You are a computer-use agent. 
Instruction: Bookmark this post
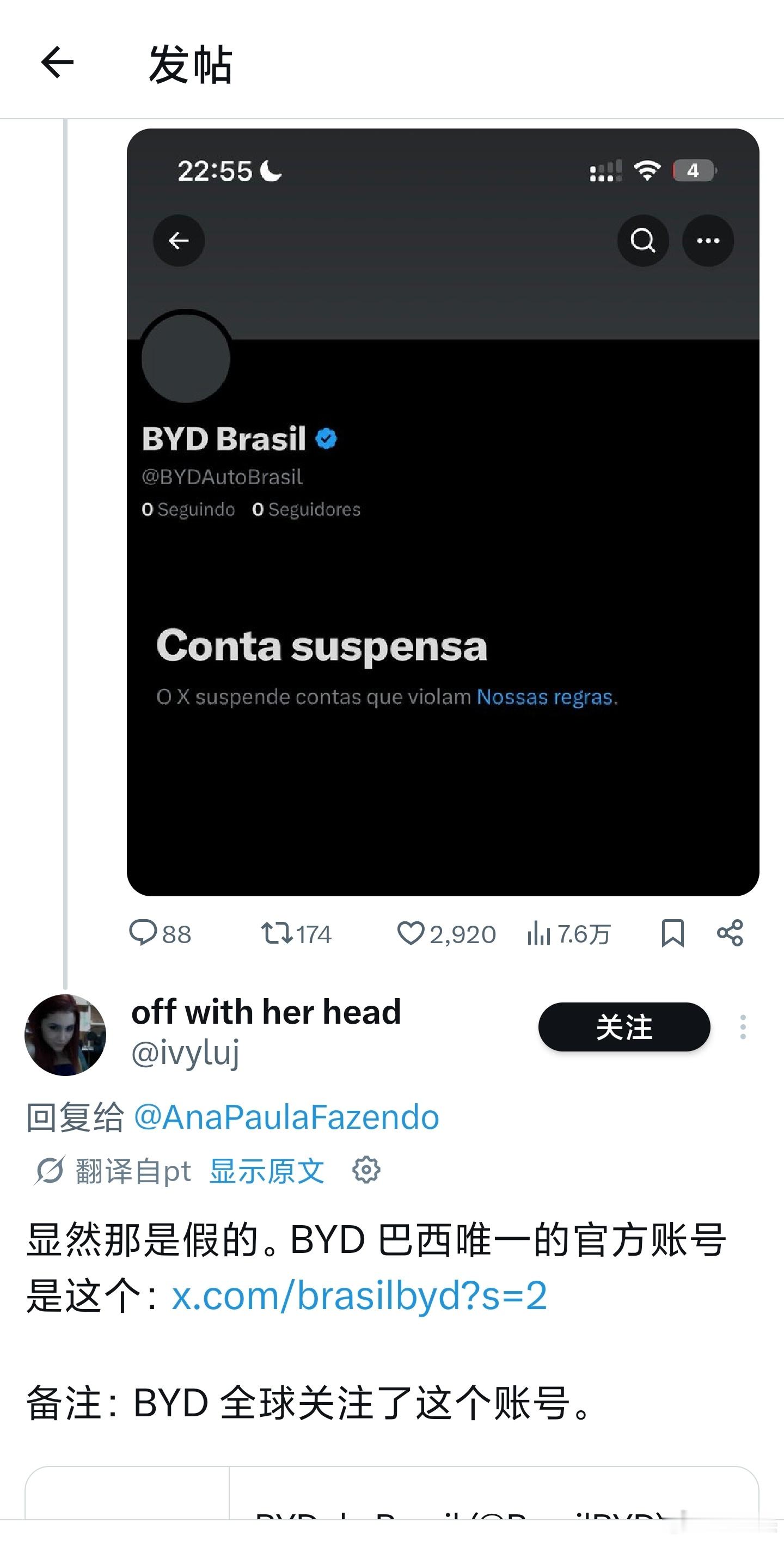pyautogui.click(x=672, y=933)
